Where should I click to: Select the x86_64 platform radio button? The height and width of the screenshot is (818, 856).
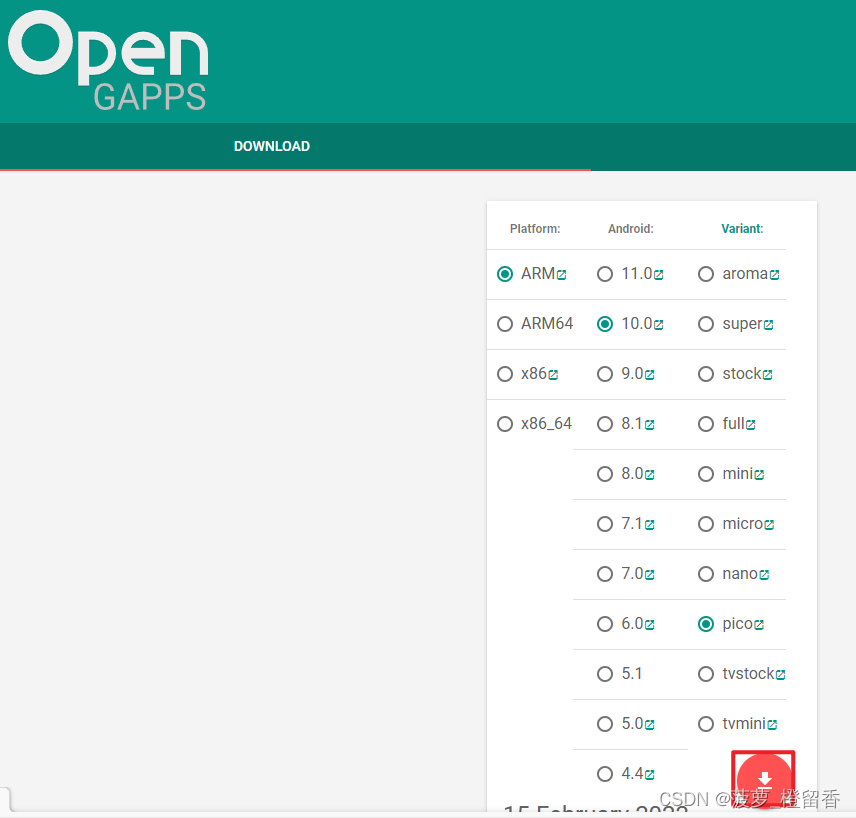click(x=505, y=424)
